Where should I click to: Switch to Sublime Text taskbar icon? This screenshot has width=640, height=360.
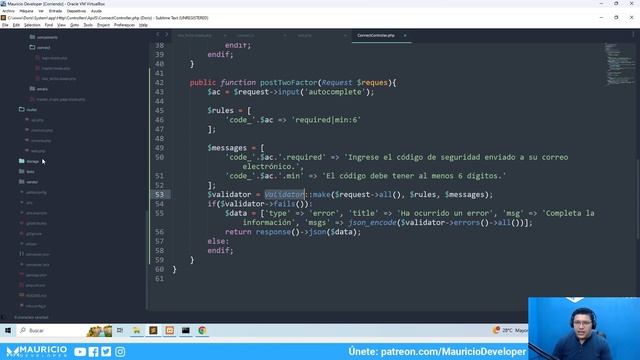coord(153,330)
